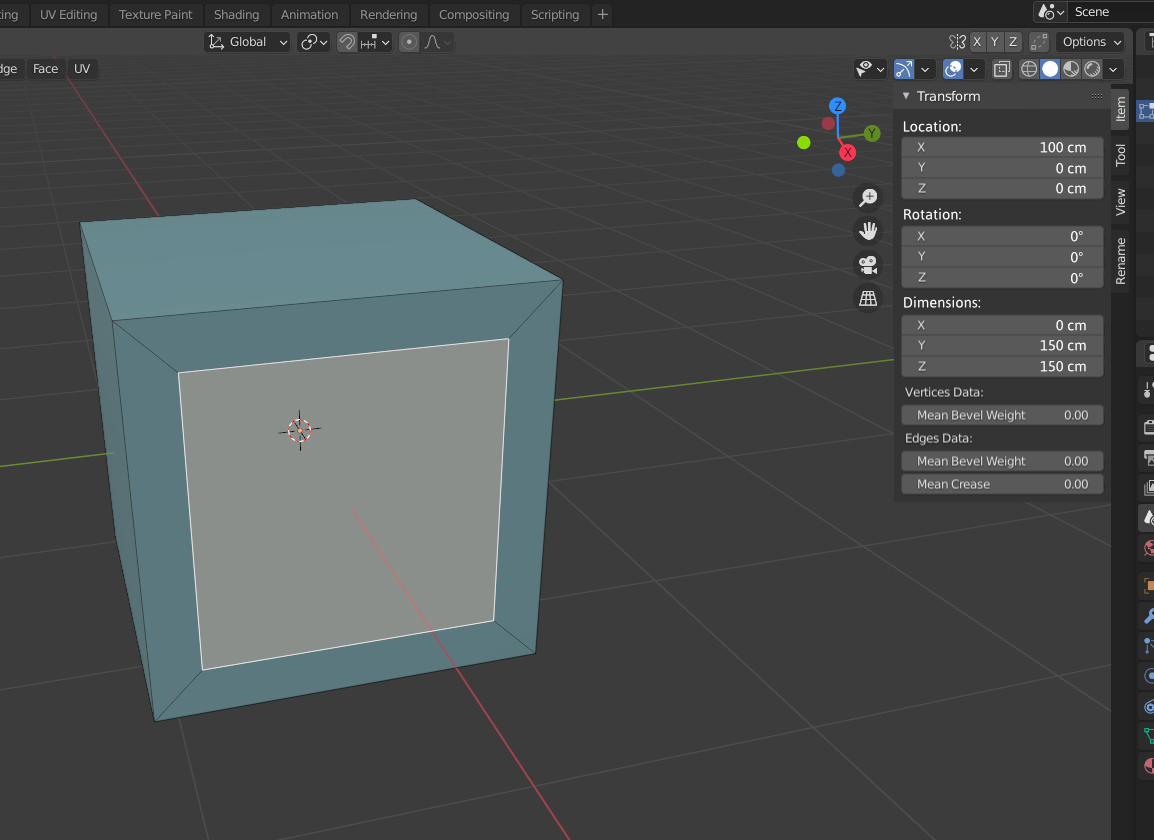Switch to the Shading workspace tab
Viewport: 1154px width, 840px height.
[x=236, y=15]
